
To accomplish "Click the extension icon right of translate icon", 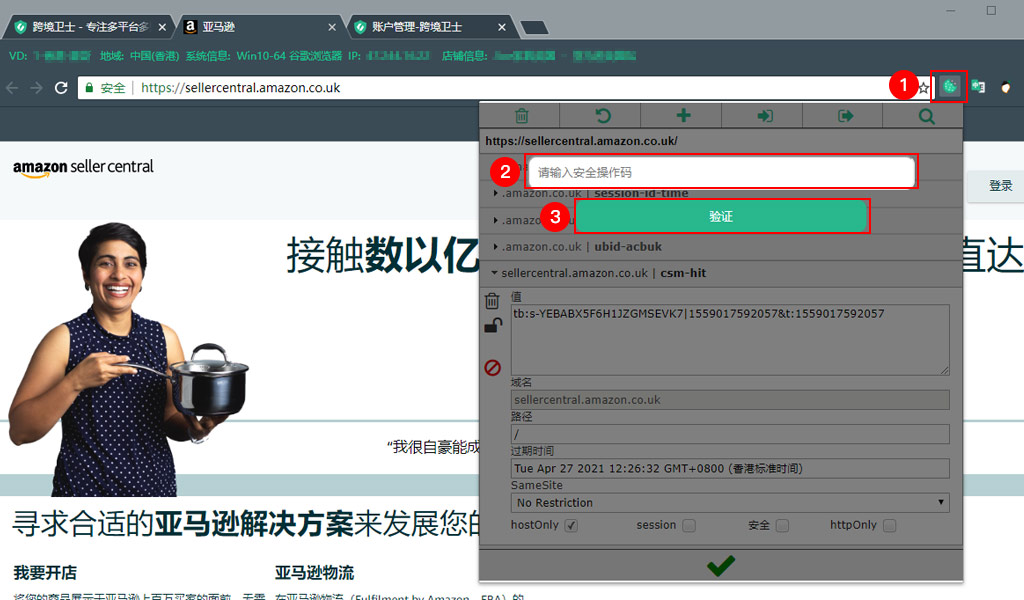I will [1006, 87].
